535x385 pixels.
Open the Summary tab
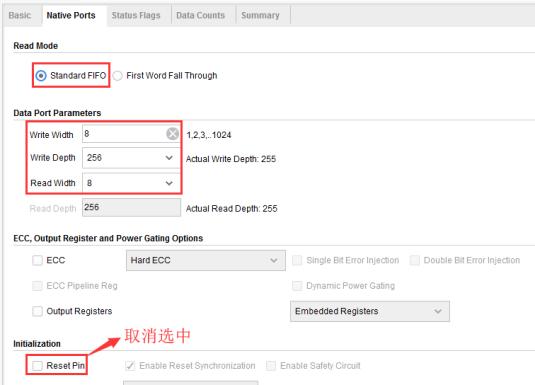pos(260,15)
